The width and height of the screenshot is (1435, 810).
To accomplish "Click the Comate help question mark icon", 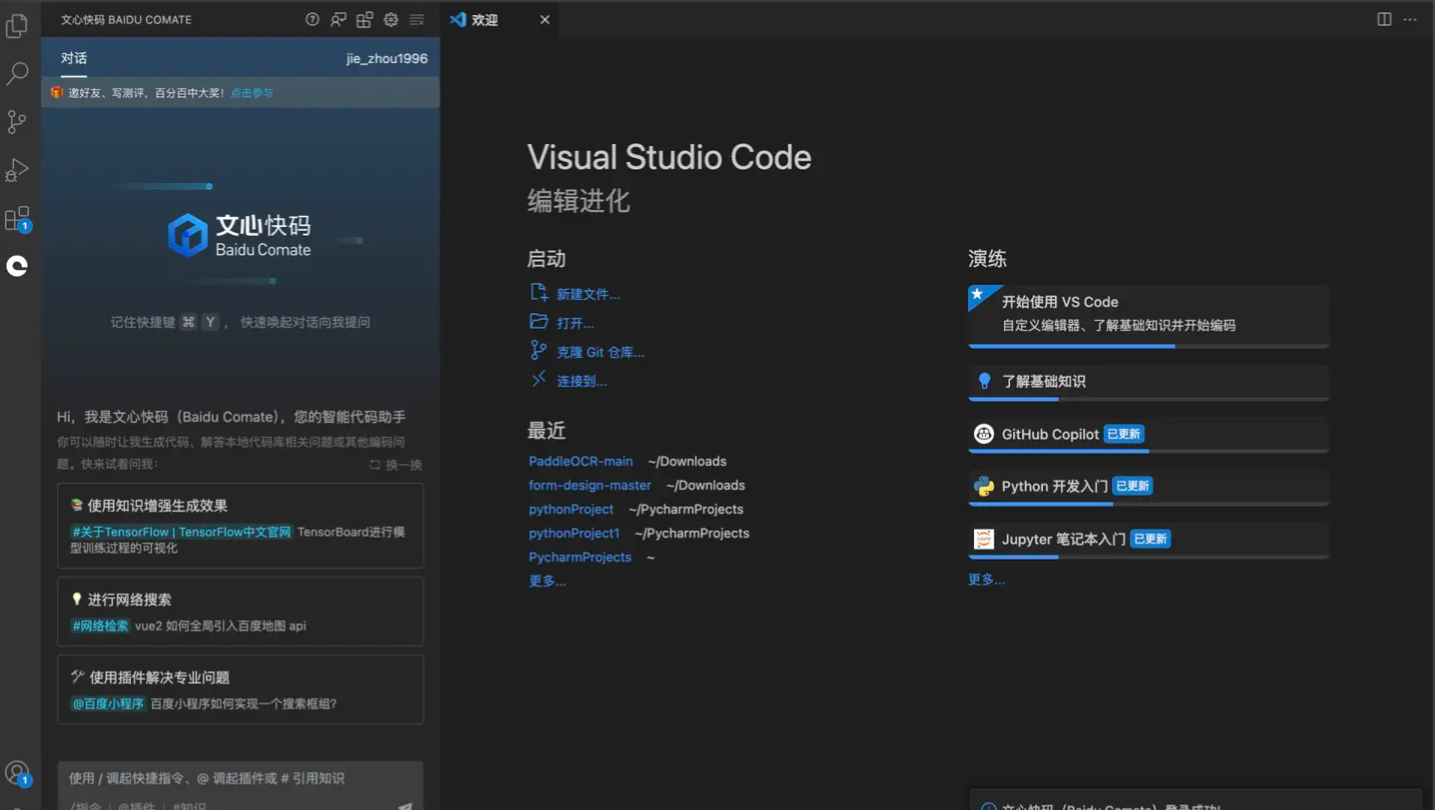I will pos(312,19).
